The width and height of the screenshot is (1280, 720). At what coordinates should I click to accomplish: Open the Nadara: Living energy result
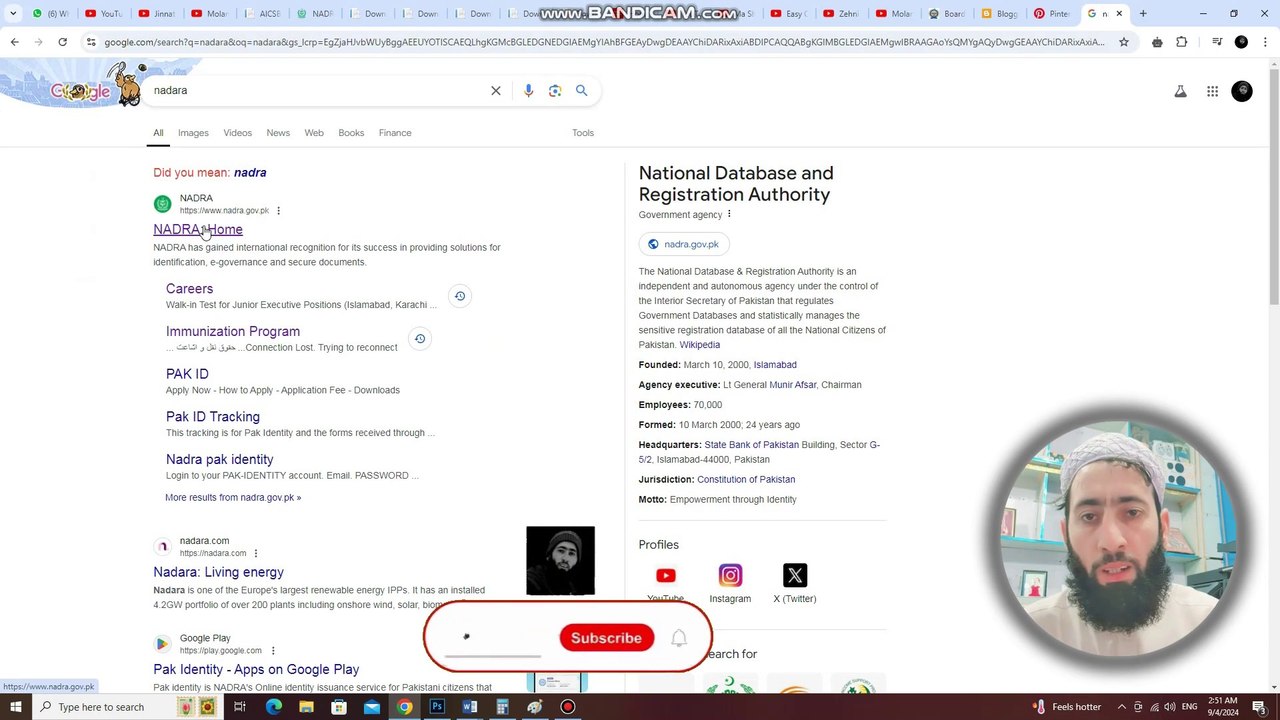coord(218,572)
